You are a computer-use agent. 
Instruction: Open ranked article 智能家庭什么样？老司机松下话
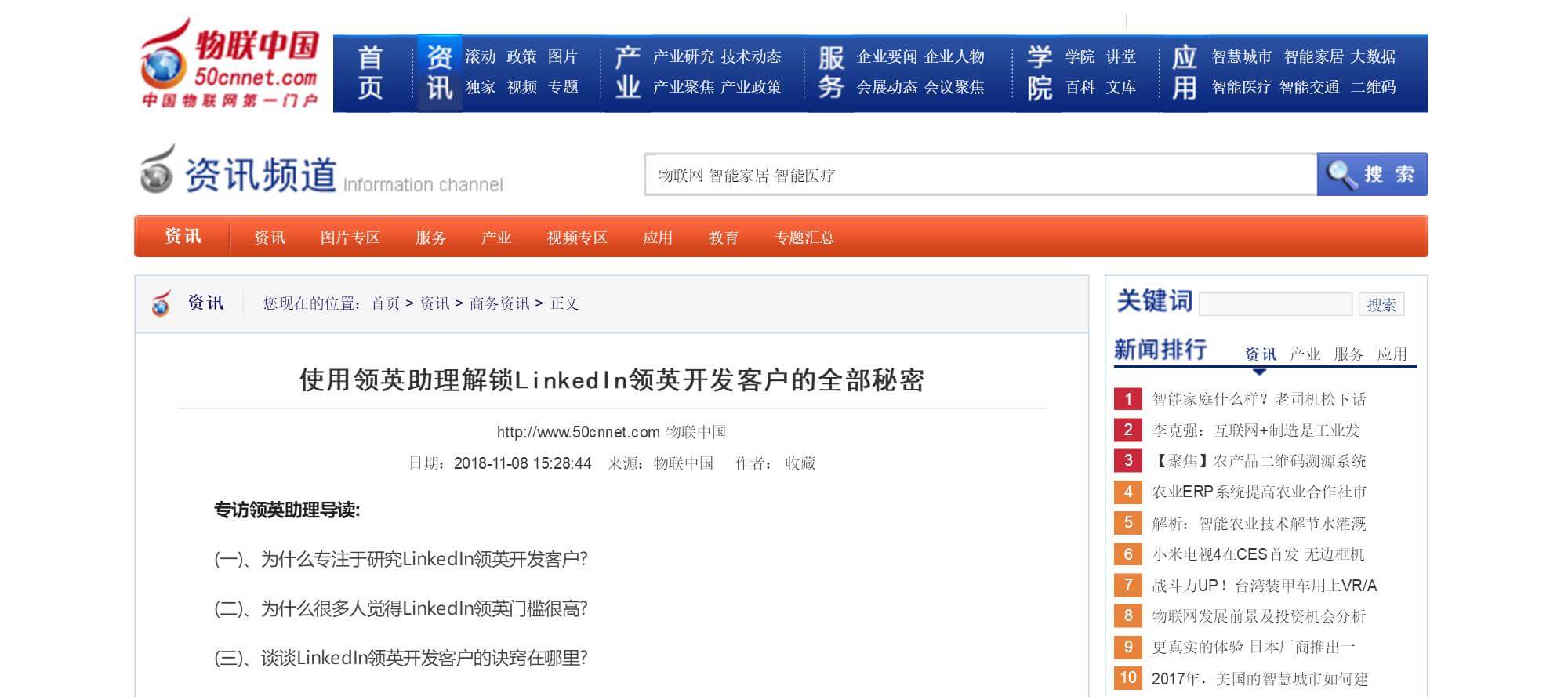pyautogui.click(x=1259, y=399)
